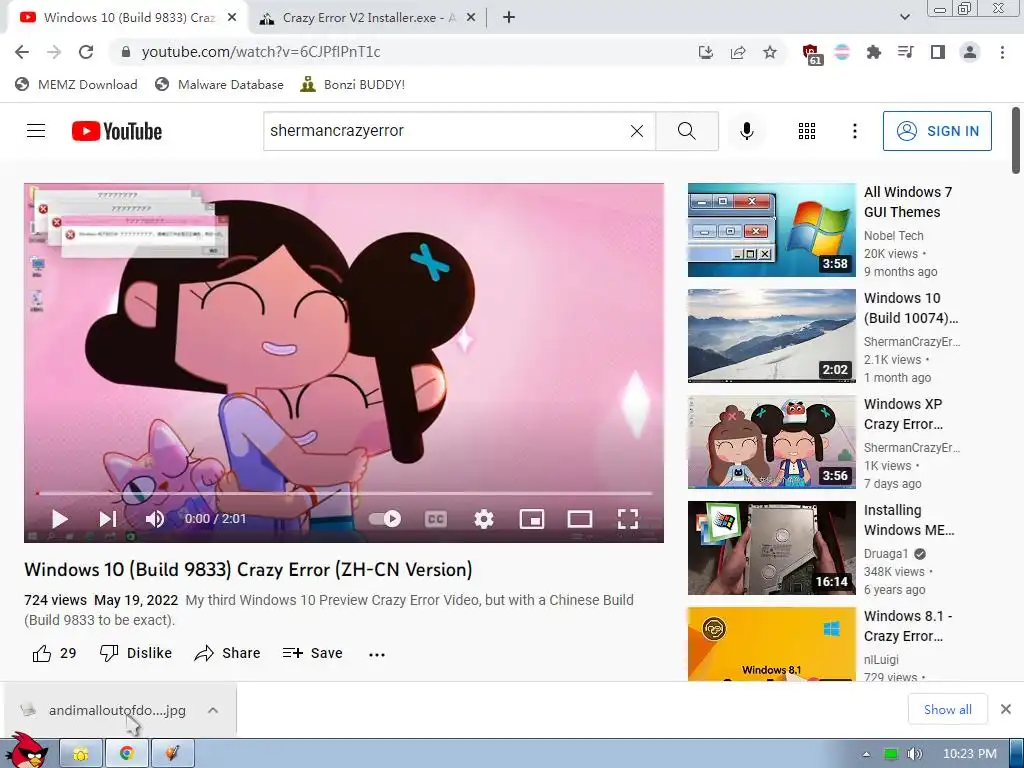Open a new browser tab
The height and width of the screenshot is (768, 1024).
tap(509, 18)
